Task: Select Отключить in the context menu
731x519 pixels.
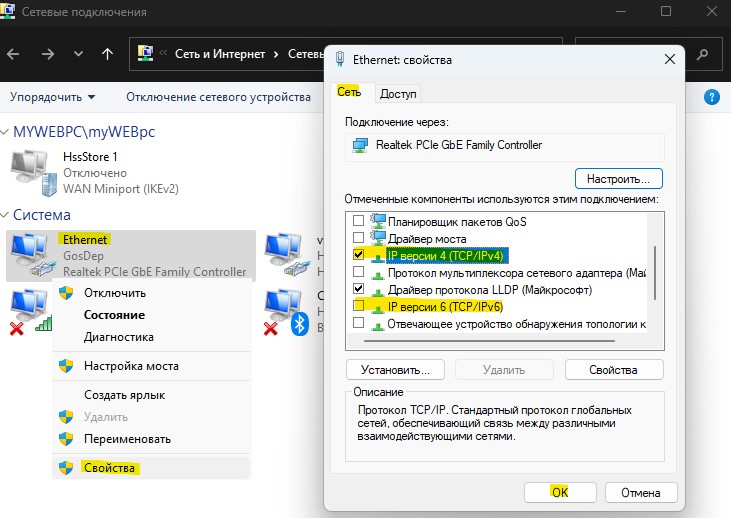Action: tap(151, 293)
